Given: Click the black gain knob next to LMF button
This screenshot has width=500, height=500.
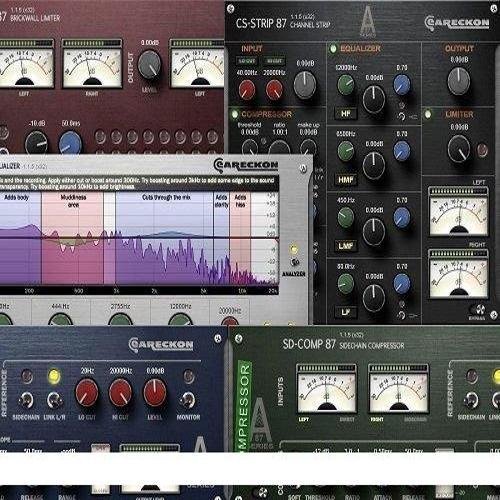Looking at the screenshot, I should pyautogui.click(x=374, y=231).
